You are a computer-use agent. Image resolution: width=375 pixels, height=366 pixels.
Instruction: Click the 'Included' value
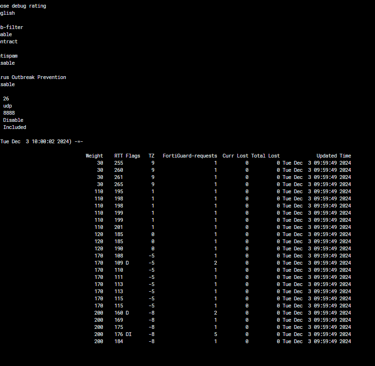[15, 127]
